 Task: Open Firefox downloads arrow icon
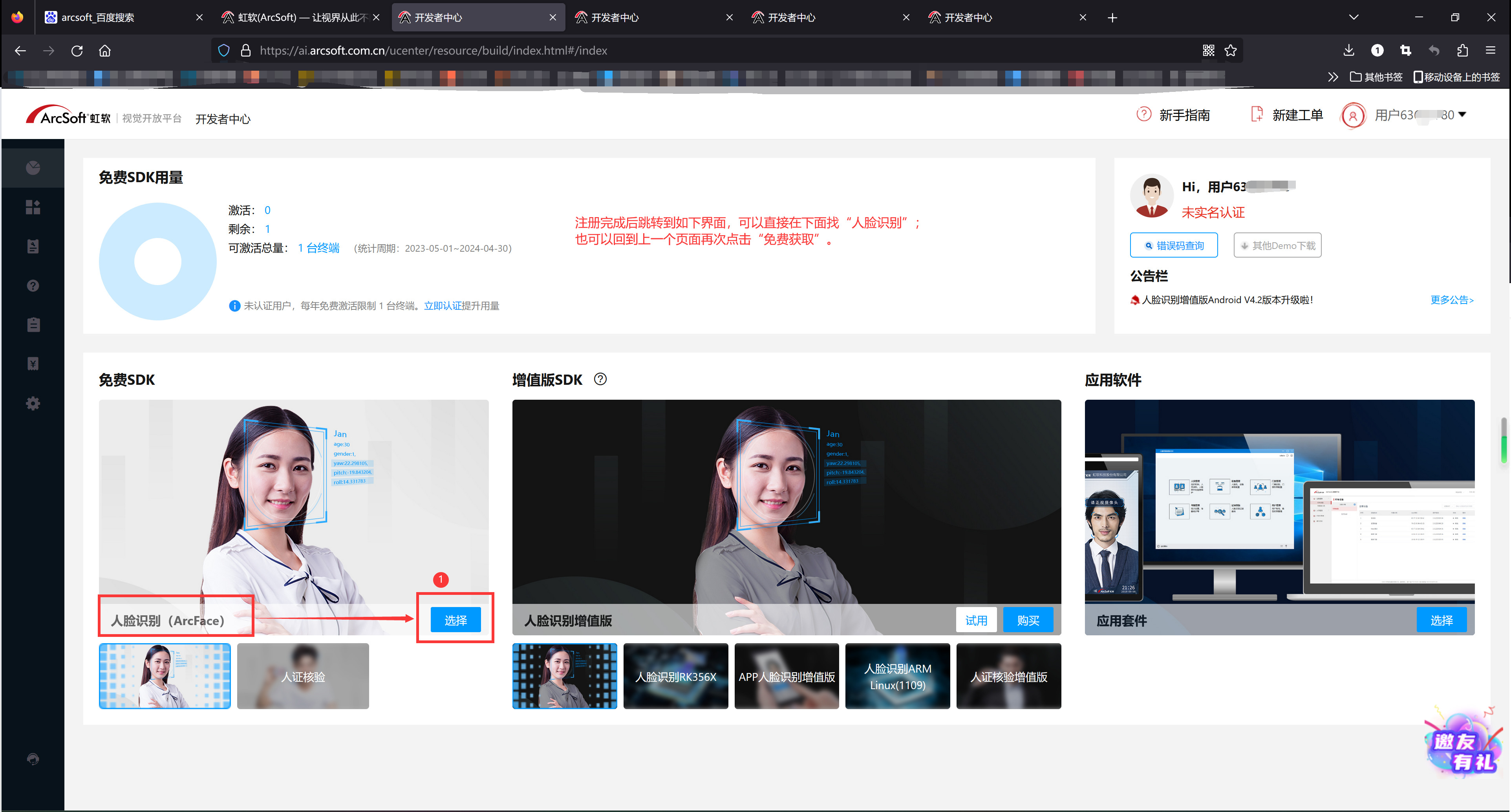pyautogui.click(x=1348, y=51)
